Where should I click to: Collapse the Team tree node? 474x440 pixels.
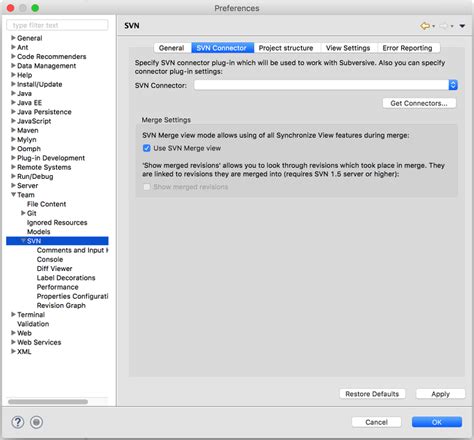click(x=14, y=195)
